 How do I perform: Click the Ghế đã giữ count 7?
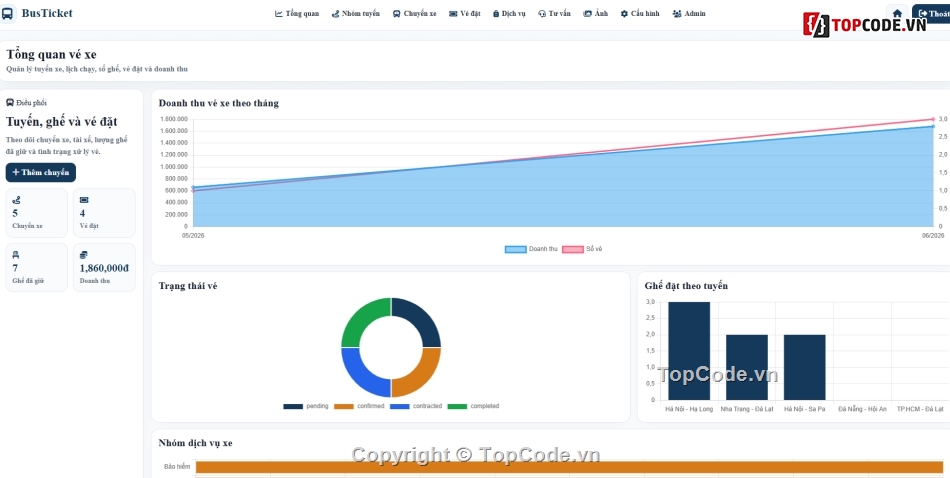tap(15, 268)
